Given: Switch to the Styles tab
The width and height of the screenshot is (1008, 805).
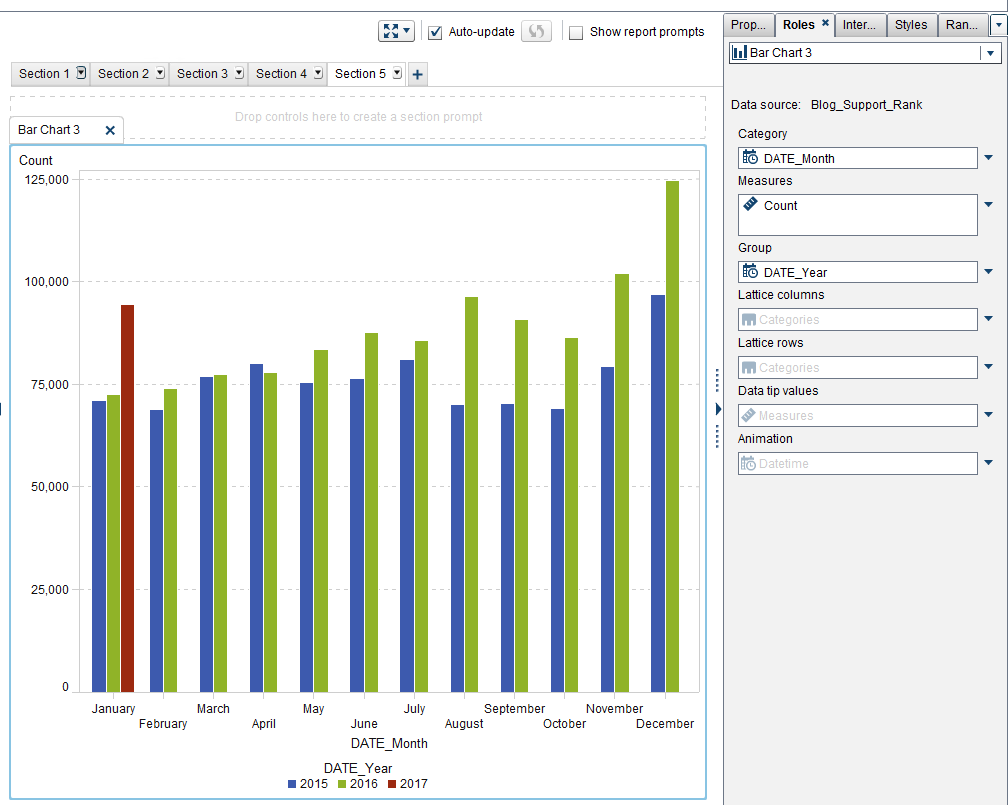Looking at the screenshot, I should pyautogui.click(x=911, y=25).
